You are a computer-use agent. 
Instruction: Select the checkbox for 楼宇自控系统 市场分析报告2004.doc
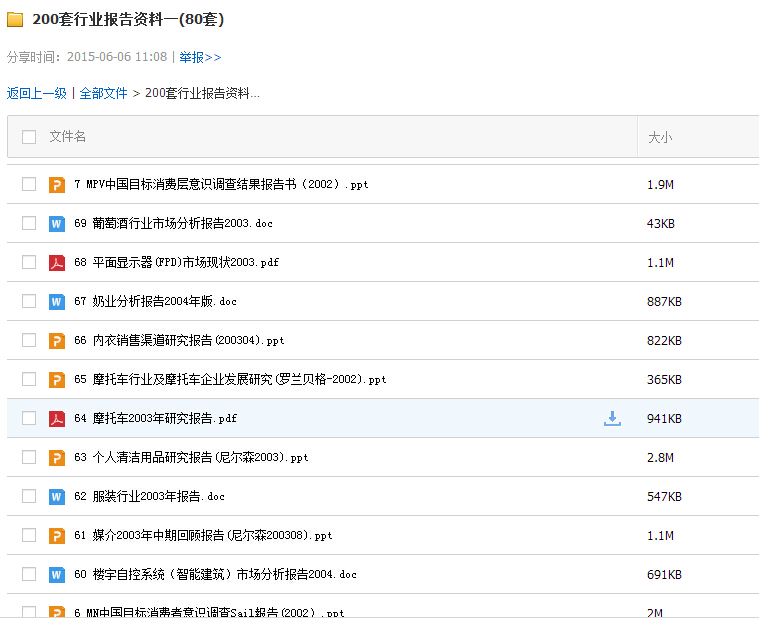coord(29,574)
